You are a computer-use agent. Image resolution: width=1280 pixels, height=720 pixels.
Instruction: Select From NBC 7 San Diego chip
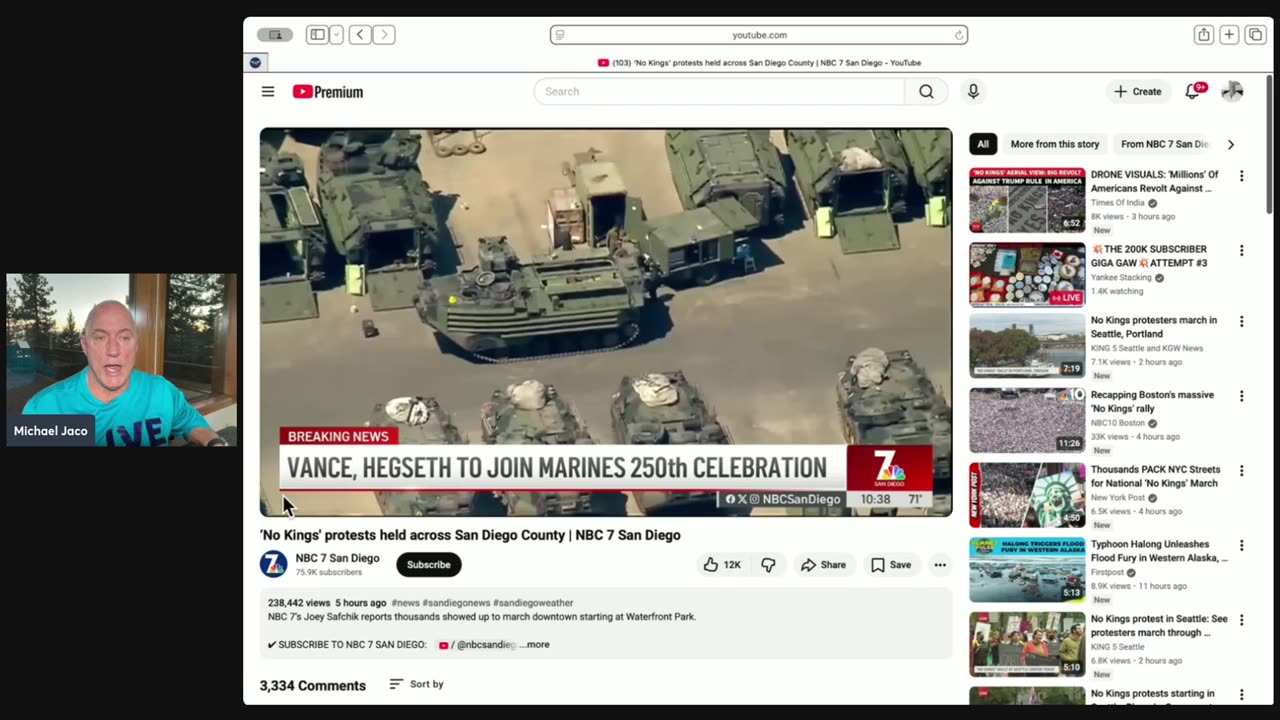tap(1164, 144)
